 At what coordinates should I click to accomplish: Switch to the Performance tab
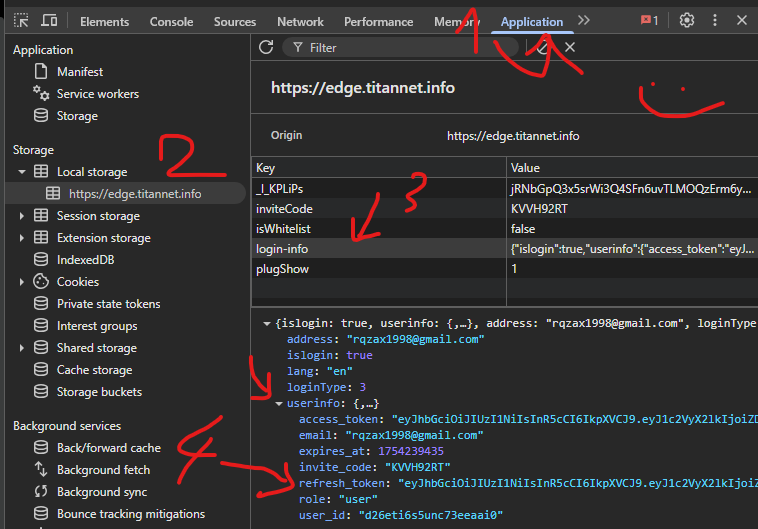pos(379,22)
